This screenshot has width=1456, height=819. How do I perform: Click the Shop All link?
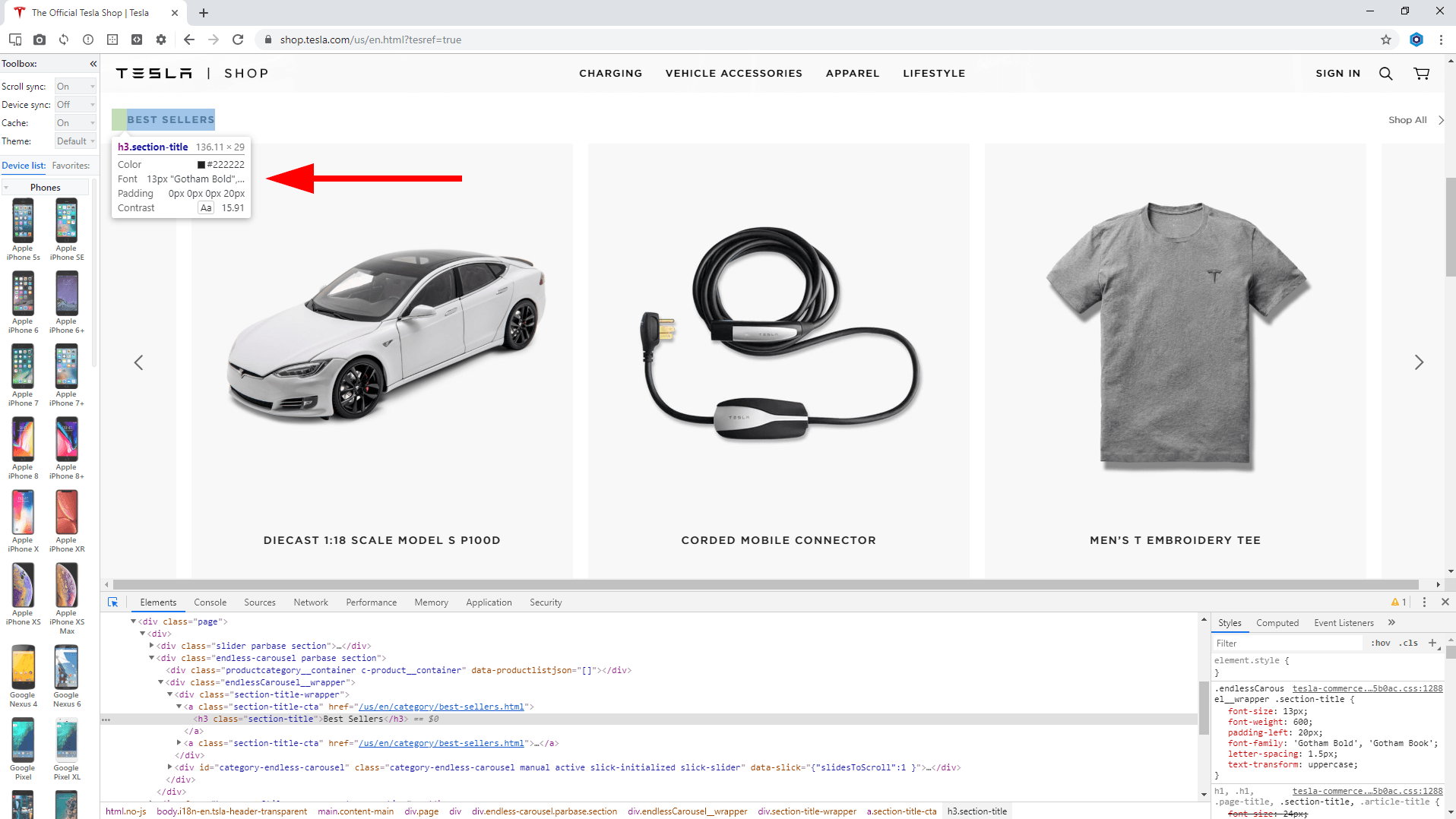[1407, 120]
